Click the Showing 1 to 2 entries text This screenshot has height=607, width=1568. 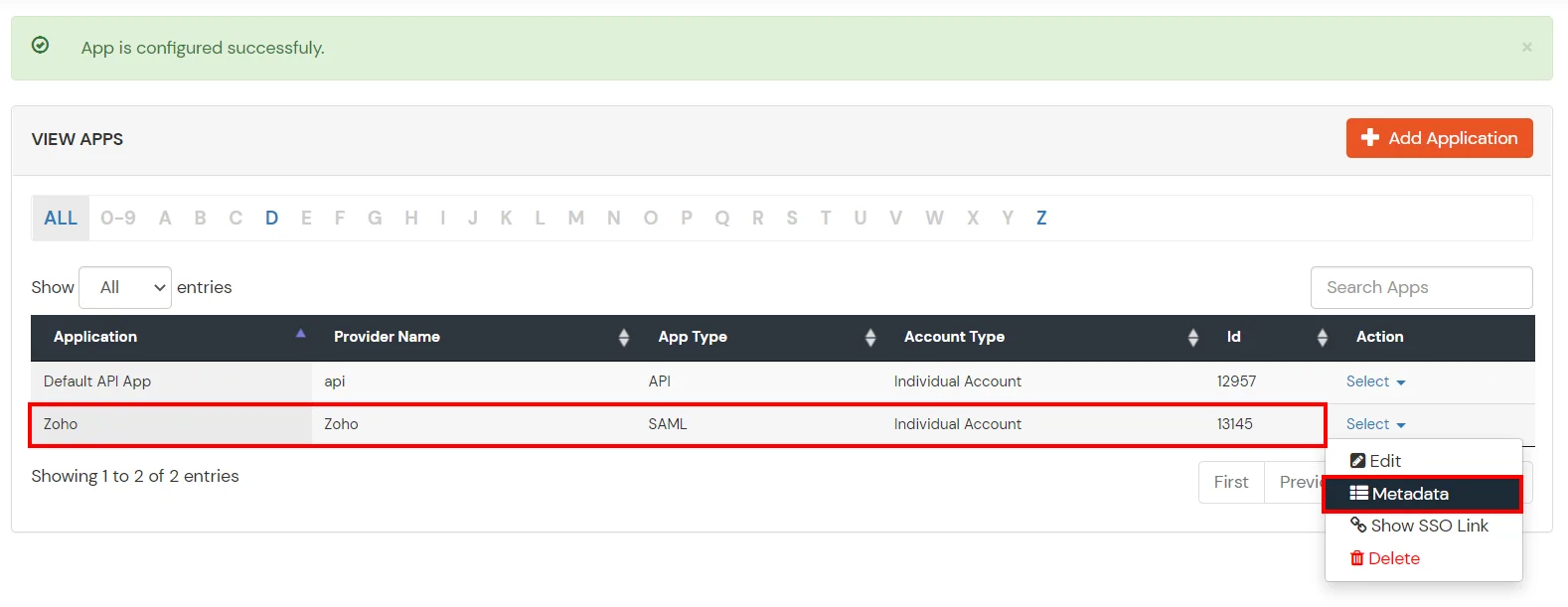(135, 476)
